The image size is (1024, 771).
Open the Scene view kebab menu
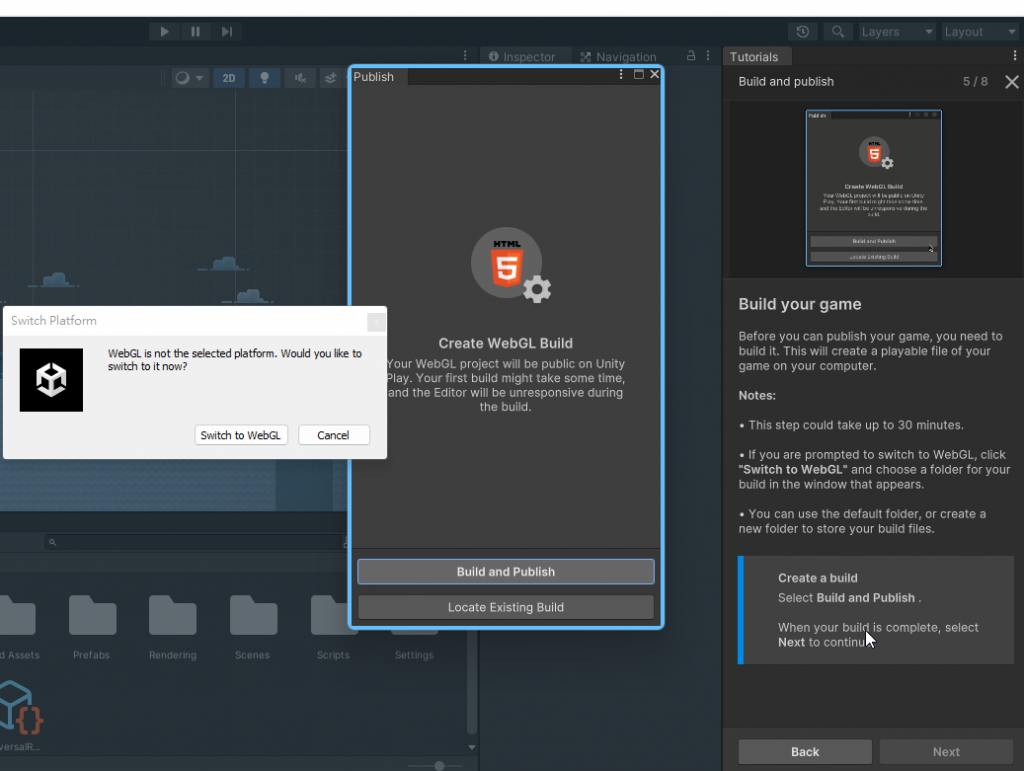coord(465,56)
